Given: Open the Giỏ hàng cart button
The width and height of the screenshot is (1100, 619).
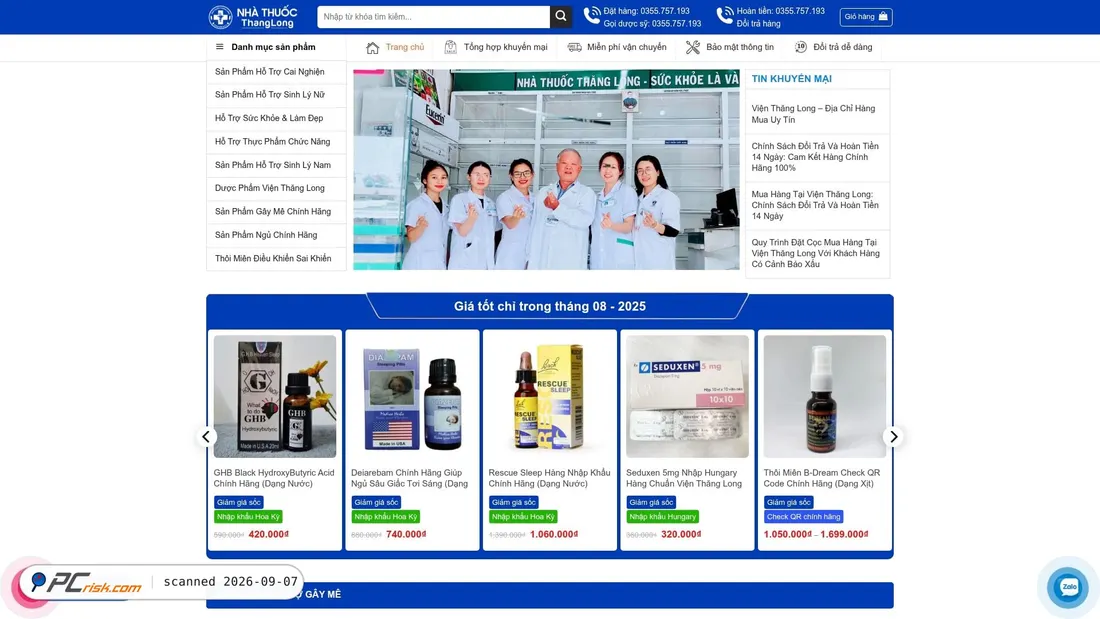Looking at the screenshot, I should click(866, 17).
